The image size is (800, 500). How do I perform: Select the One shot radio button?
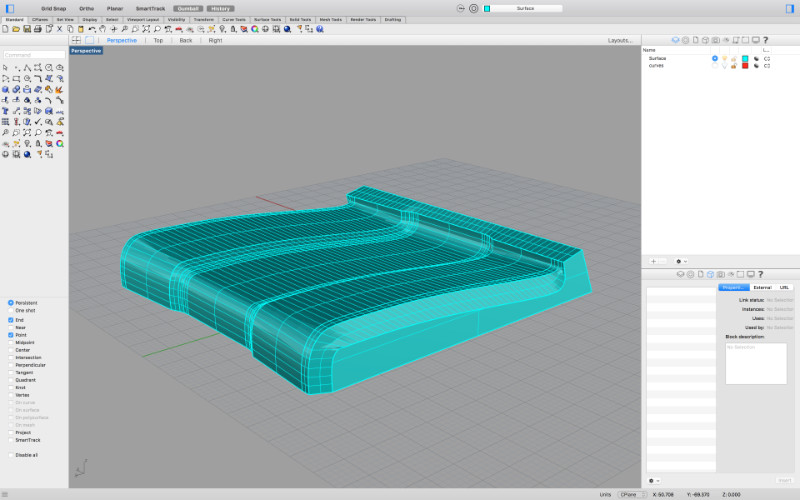click(11, 310)
